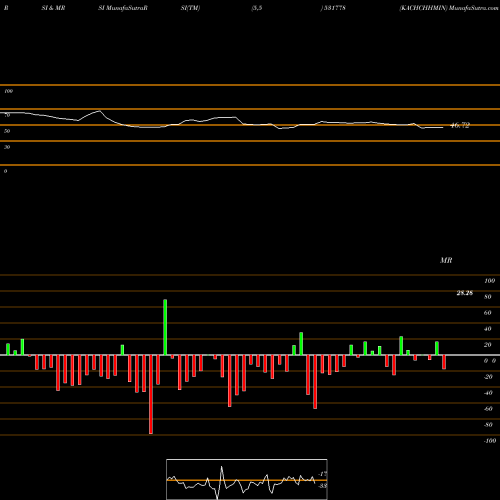Click the 'MR' panel label
The height and width of the screenshot is (500, 500).
click(x=446, y=260)
